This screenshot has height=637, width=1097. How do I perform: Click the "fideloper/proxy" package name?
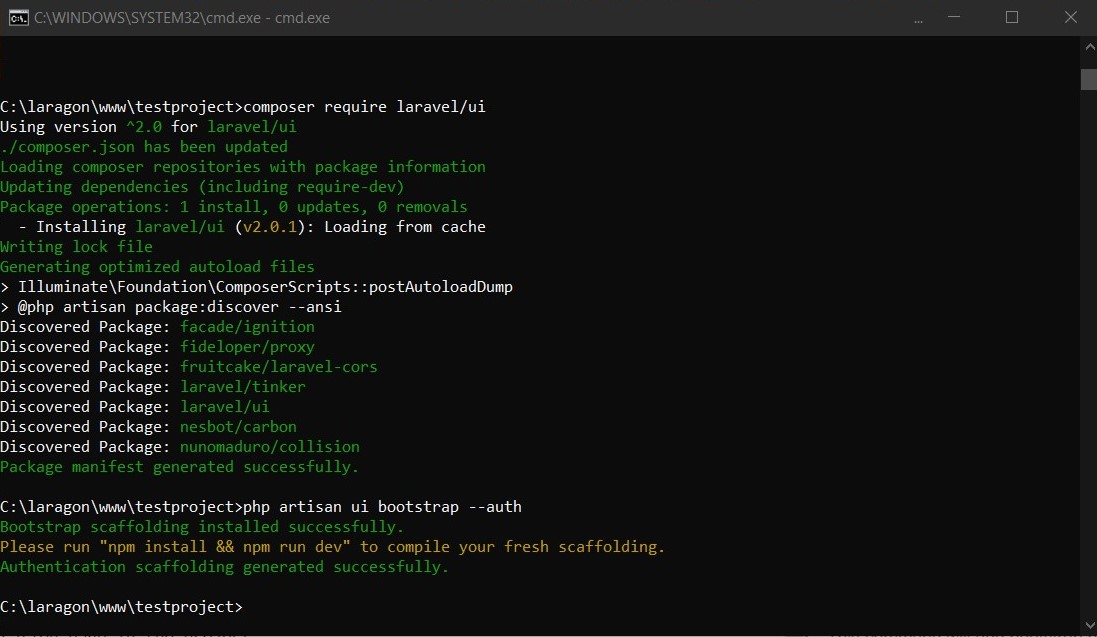point(248,346)
